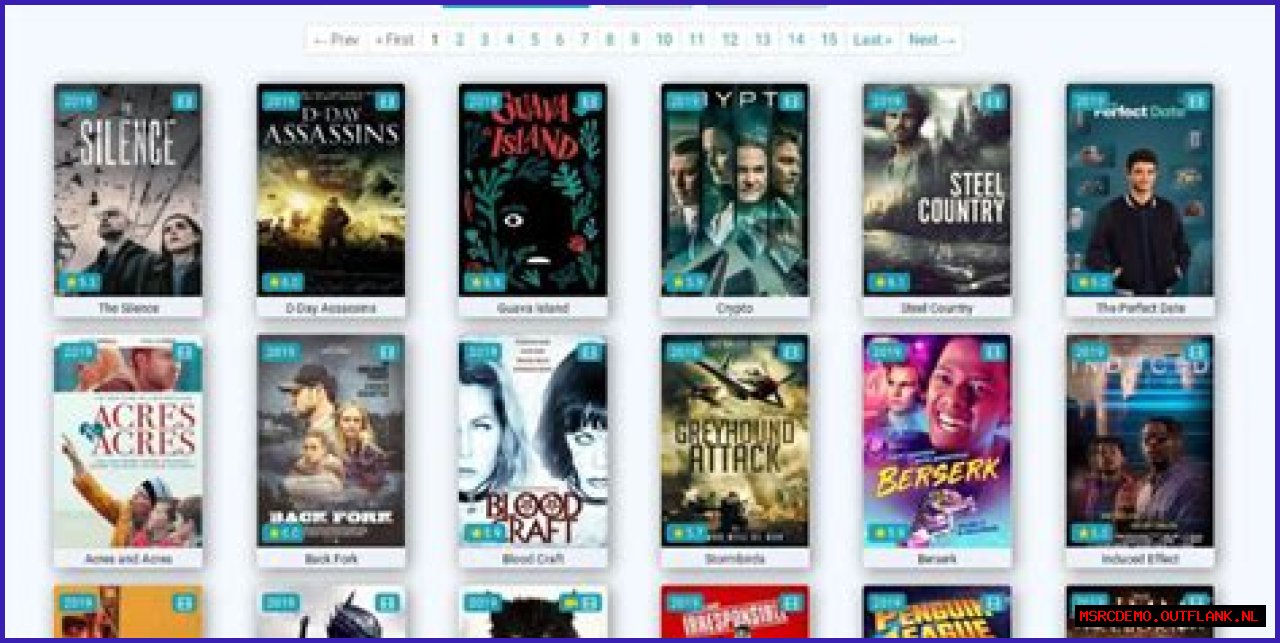Click the star rating badge on Crypto poster
Viewport: 1280px width, 643px height.
[687, 283]
